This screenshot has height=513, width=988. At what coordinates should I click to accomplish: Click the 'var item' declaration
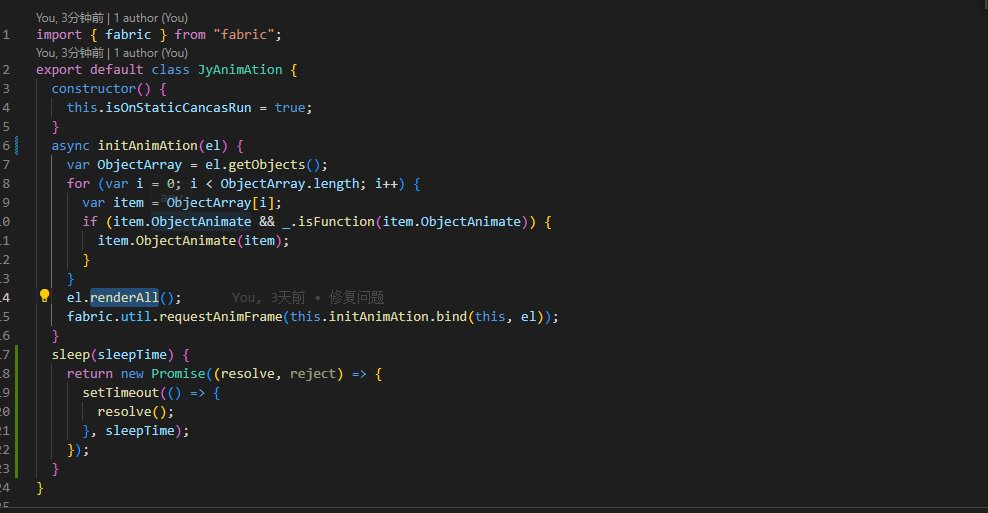113,203
